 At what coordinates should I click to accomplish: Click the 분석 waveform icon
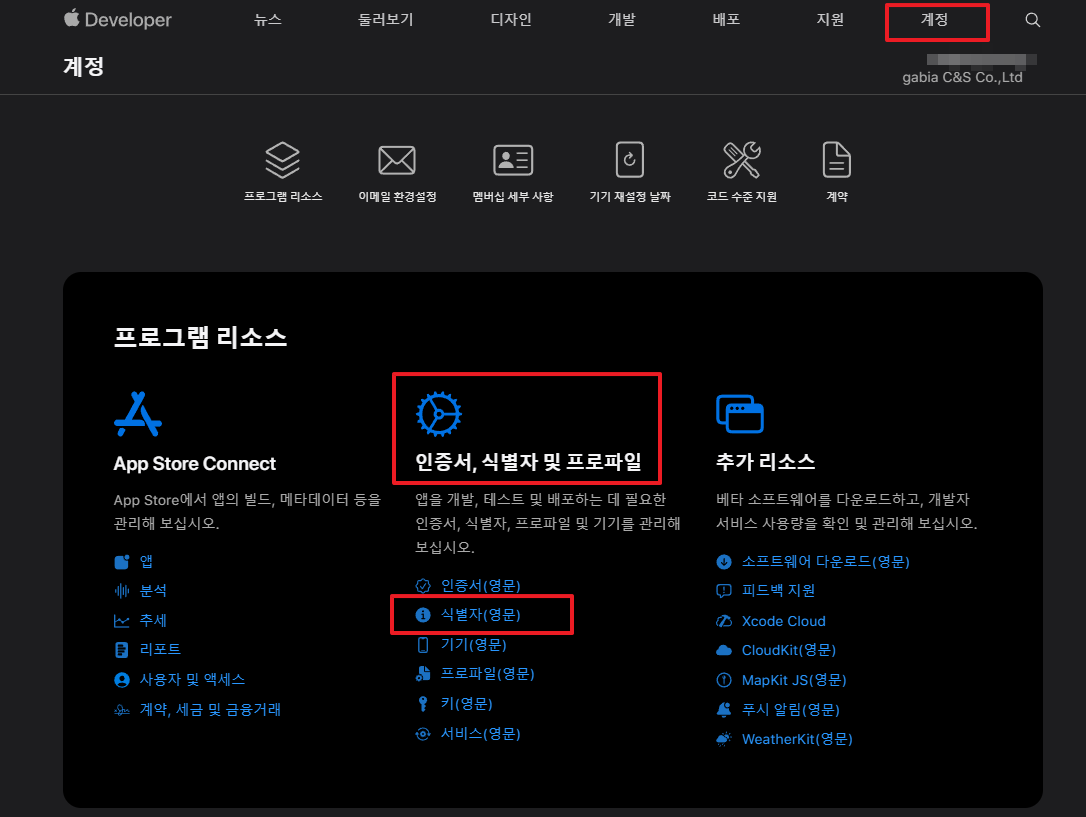pos(122,591)
